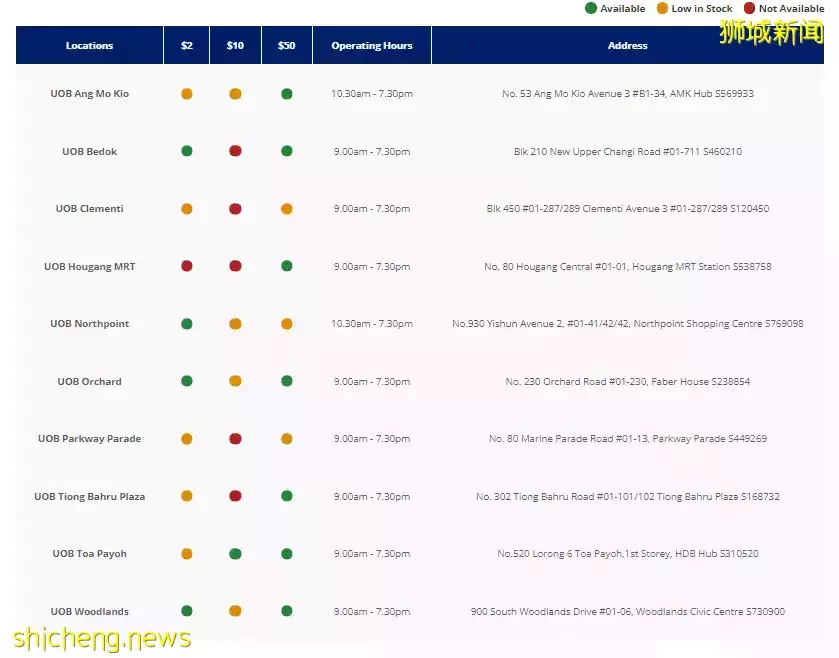Click the red $10 dot for UOB Bedok

(235, 151)
